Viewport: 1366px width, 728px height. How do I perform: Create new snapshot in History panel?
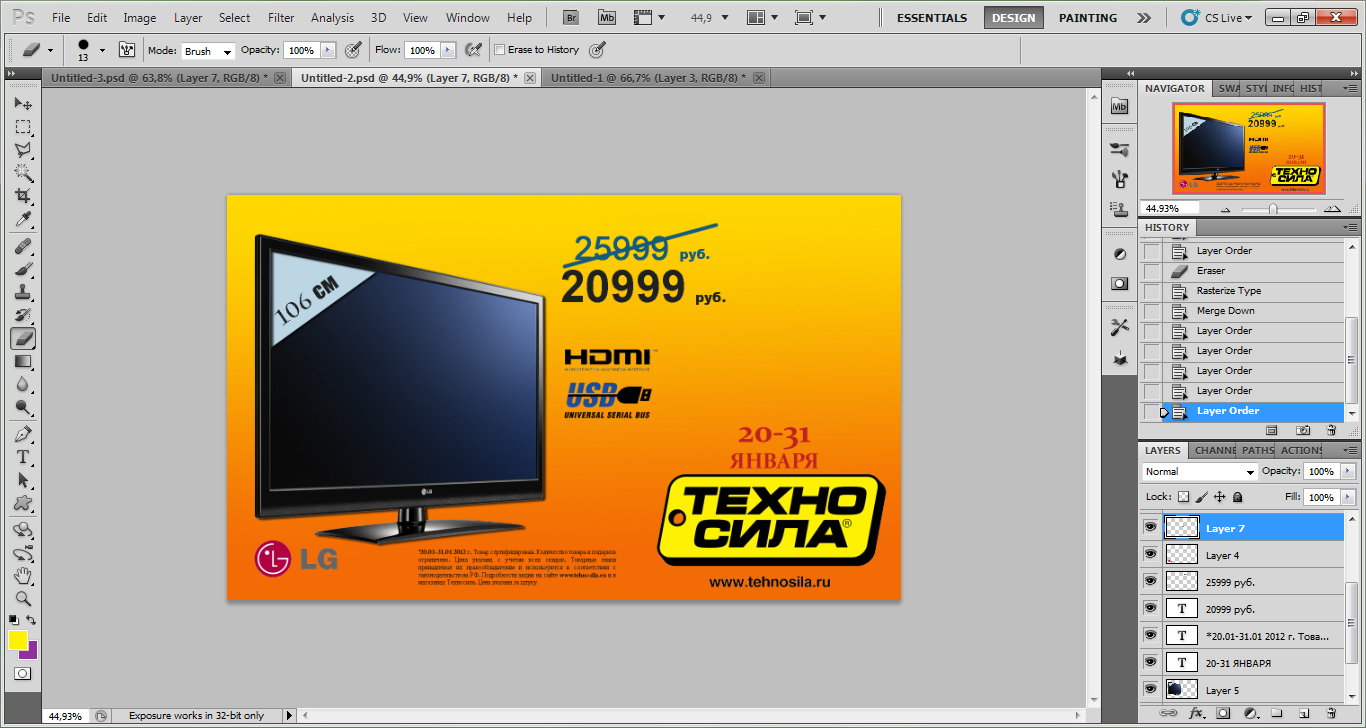tap(1303, 430)
